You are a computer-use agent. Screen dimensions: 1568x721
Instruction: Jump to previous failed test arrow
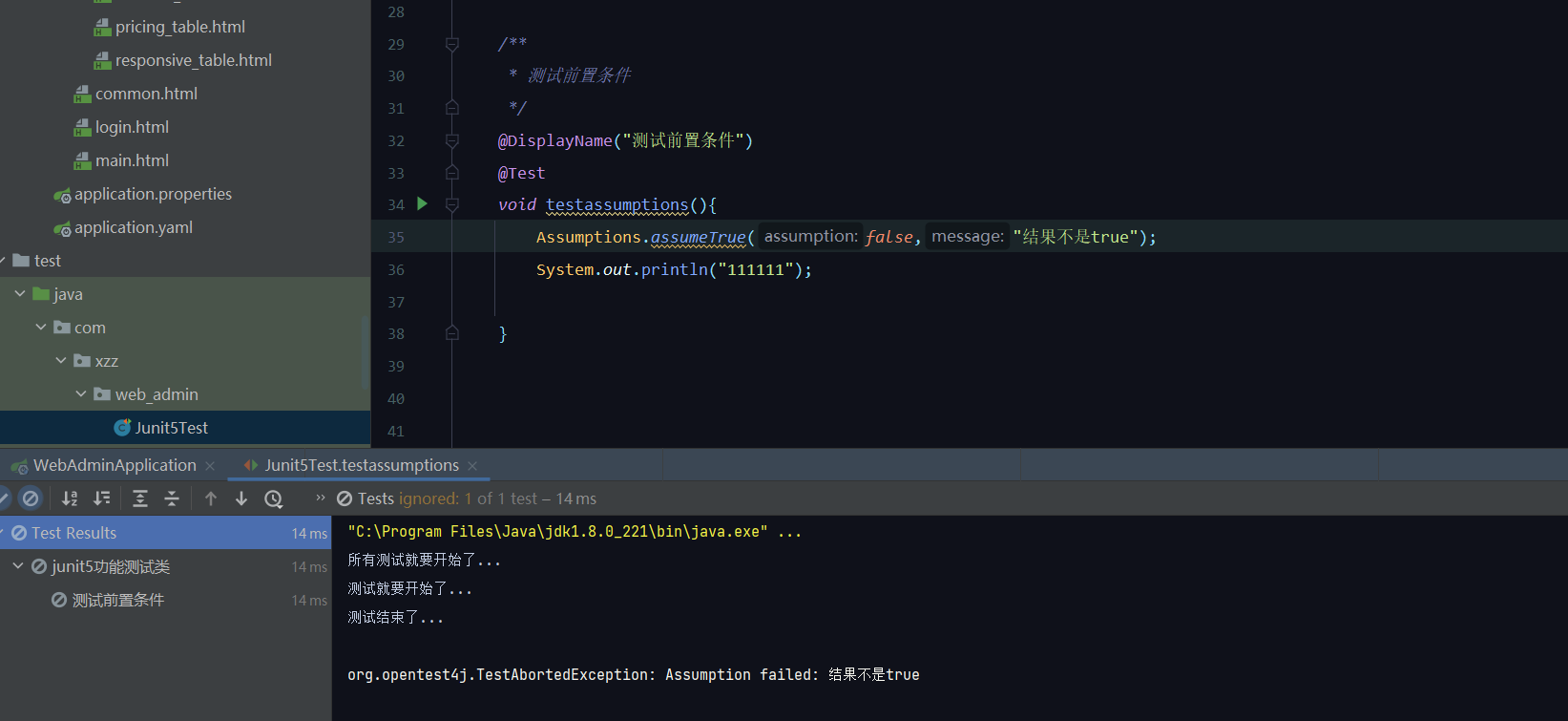(211, 498)
